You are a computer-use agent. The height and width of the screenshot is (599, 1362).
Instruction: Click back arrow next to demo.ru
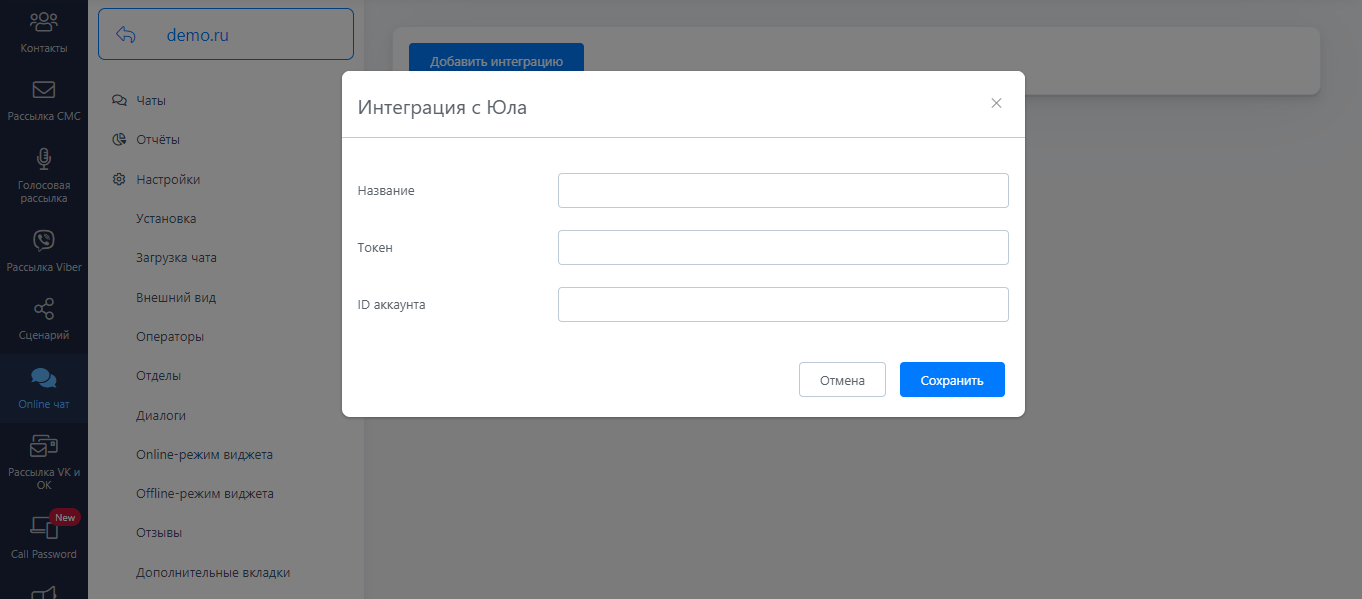tap(126, 35)
